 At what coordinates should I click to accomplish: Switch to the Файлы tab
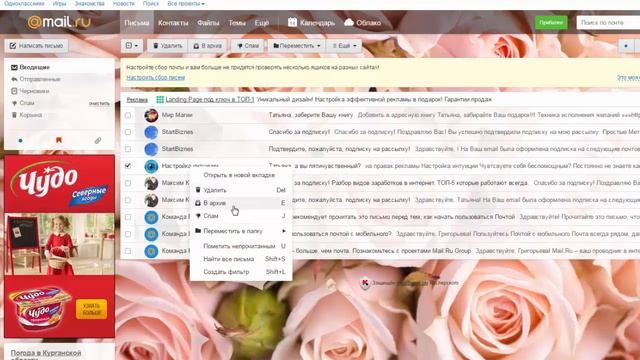[208, 22]
